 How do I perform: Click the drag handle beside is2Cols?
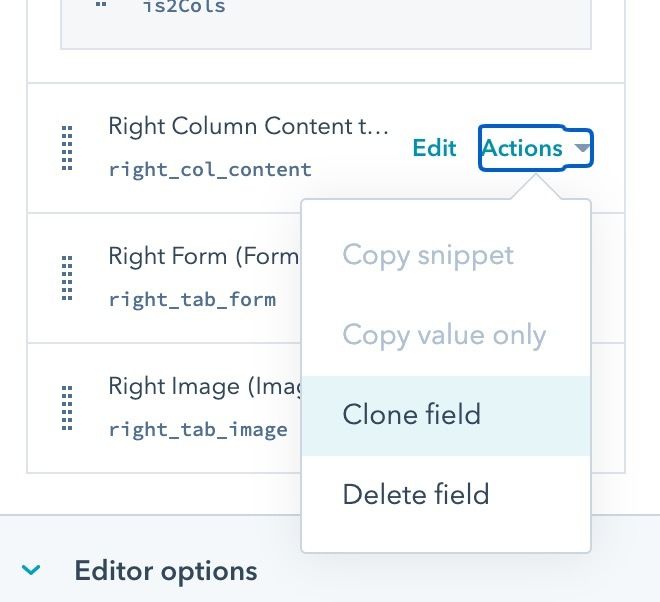click(x=100, y=6)
